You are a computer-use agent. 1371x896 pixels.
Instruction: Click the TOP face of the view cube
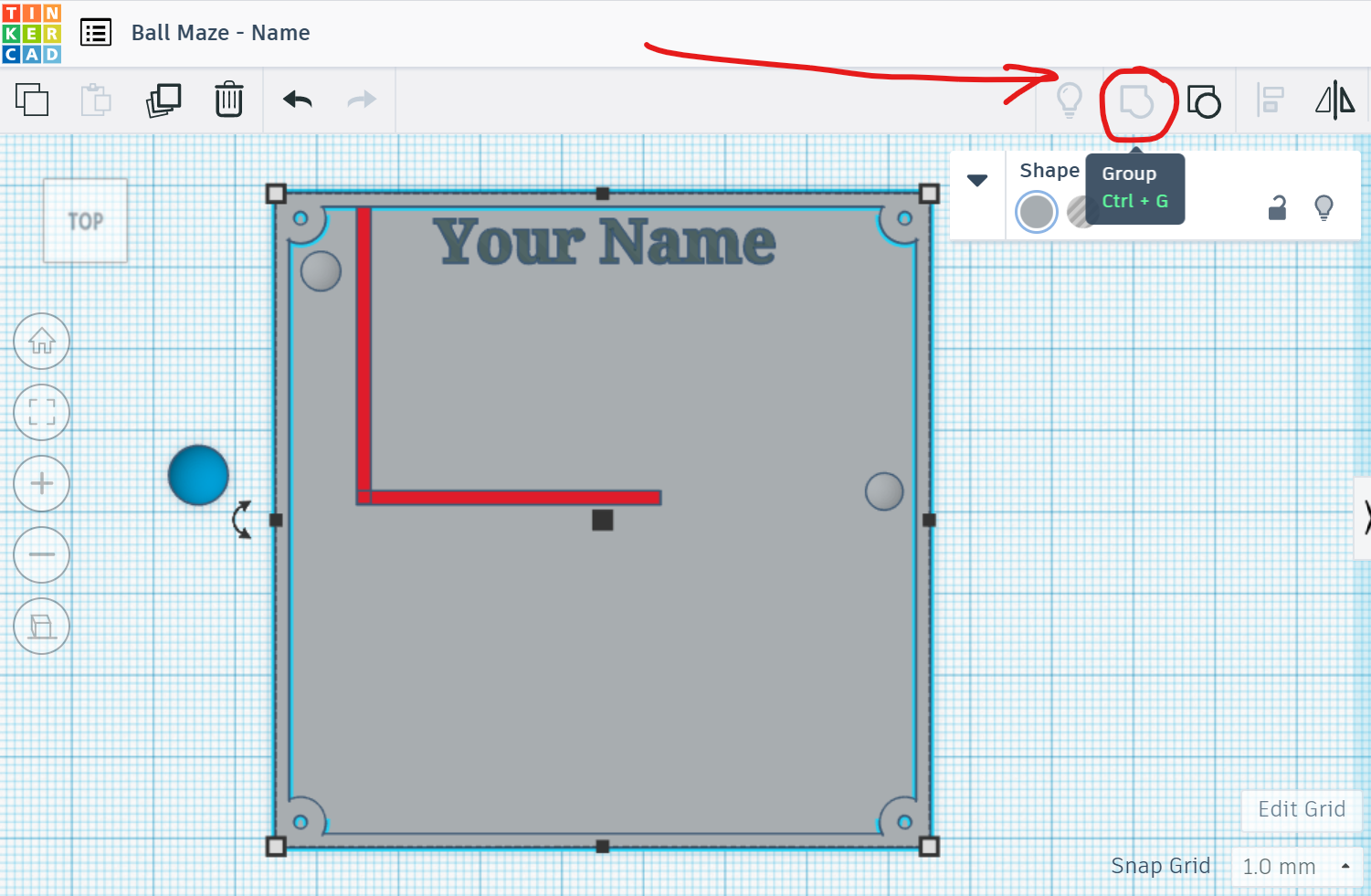(x=85, y=220)
